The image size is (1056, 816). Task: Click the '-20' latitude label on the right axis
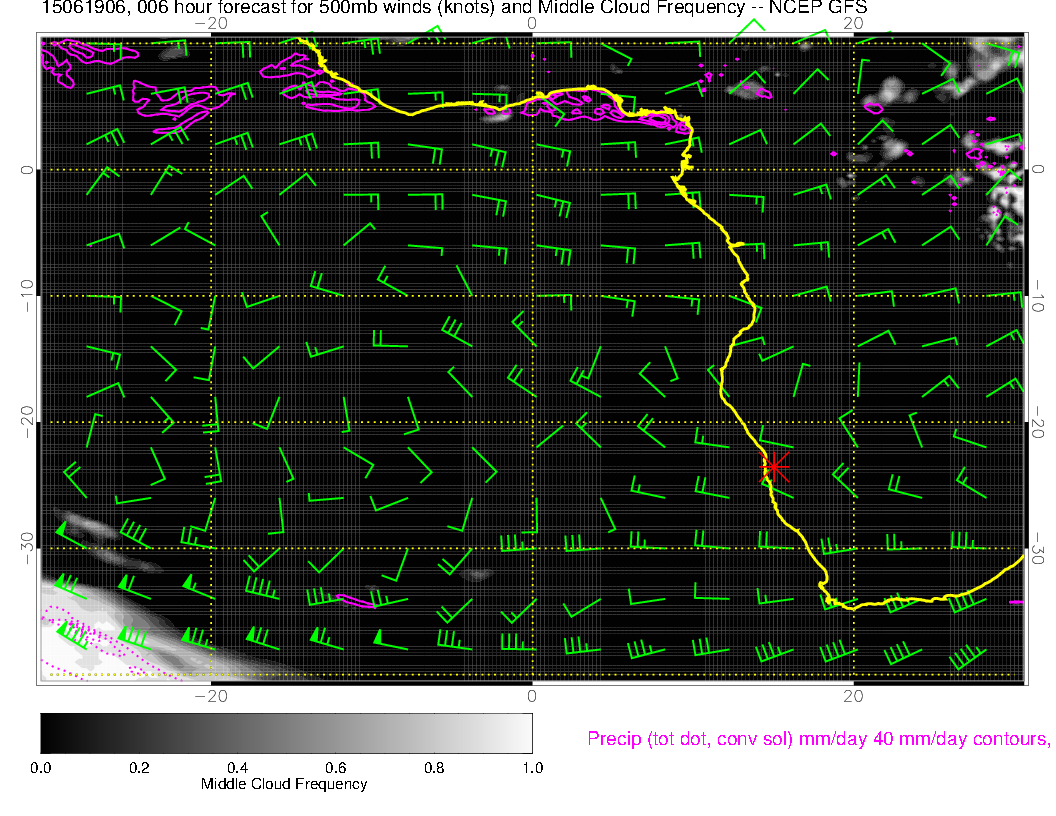coord(1038,422)
